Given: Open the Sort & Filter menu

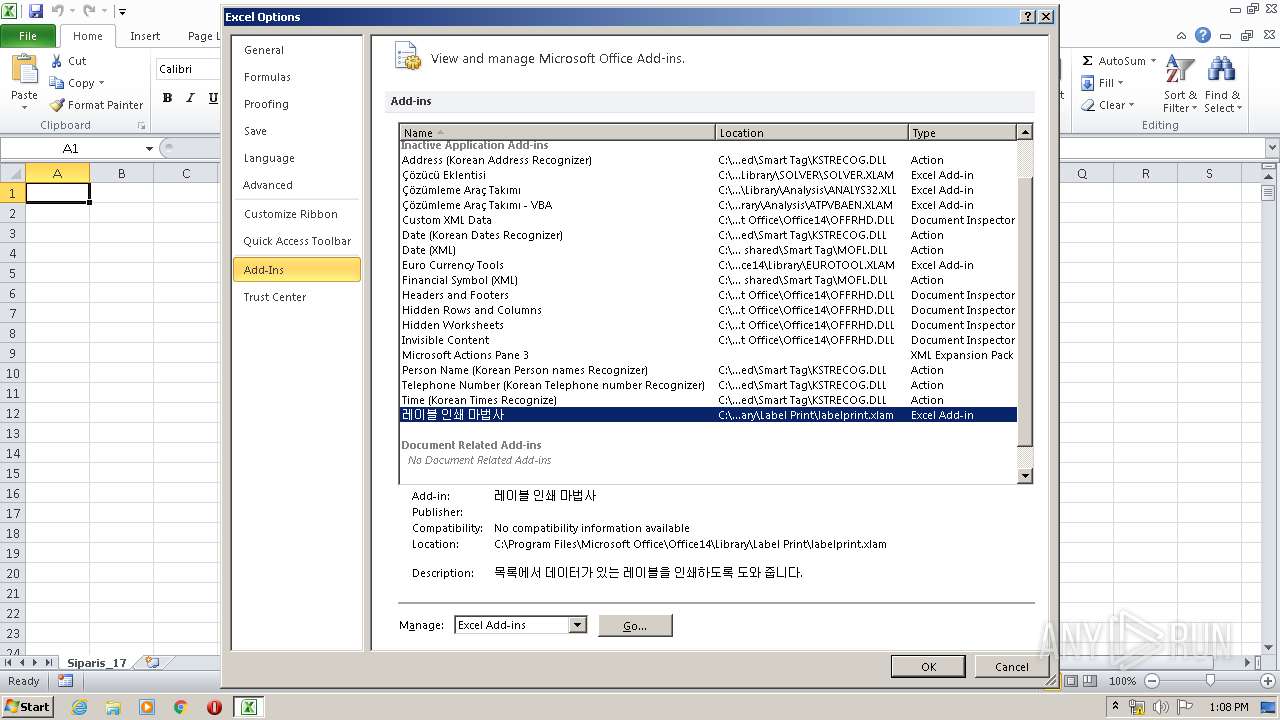Looking at the screenshot, I should click(1180, 84).
